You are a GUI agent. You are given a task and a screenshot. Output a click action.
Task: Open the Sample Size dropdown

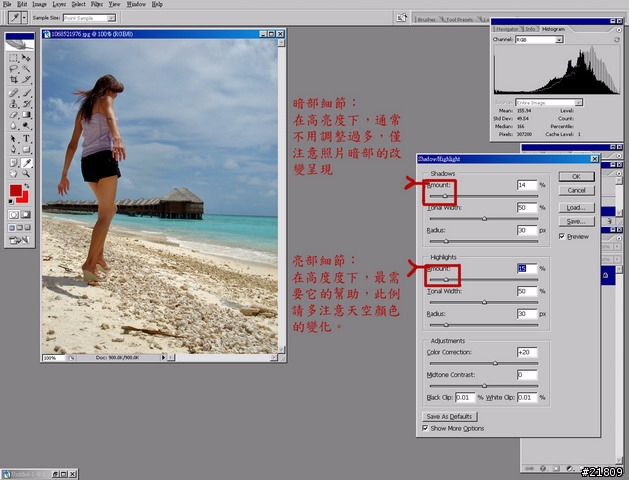(112, 18)
